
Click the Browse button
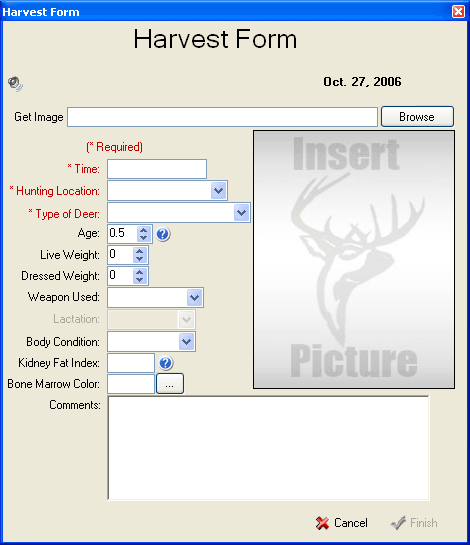[417, 117]
